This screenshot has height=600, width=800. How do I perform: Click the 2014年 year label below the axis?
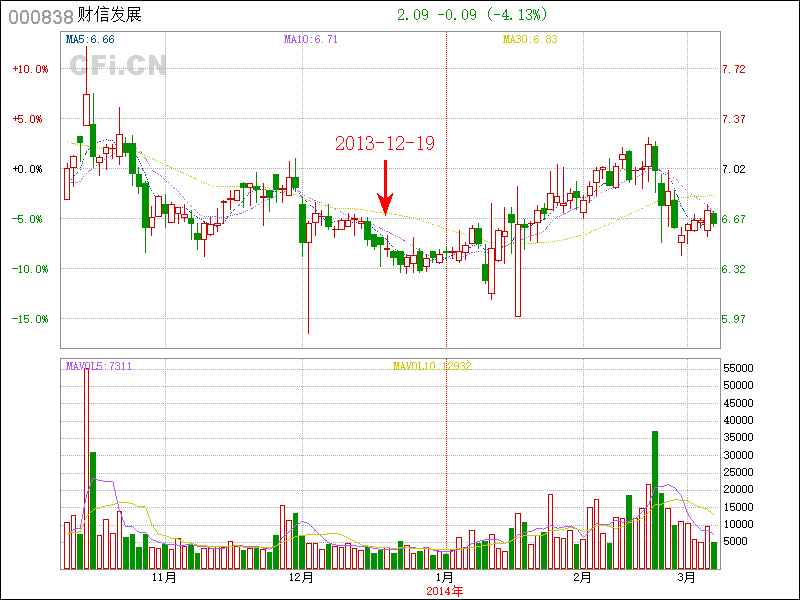(x=445, y=591)
